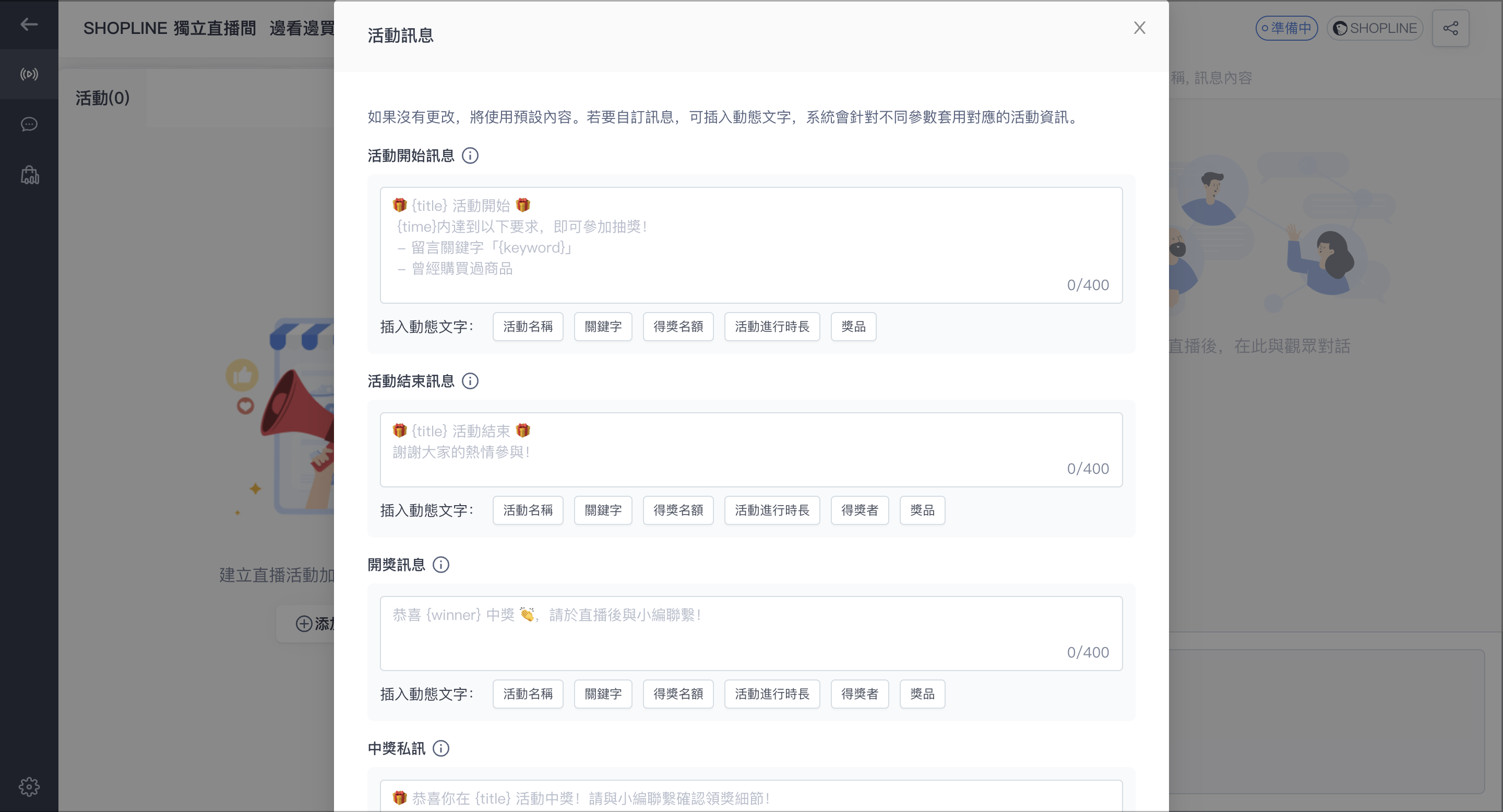Click the 0/400 counter of 開獎訊息
1503x812 pixels.
click(x=1088, y=652)
